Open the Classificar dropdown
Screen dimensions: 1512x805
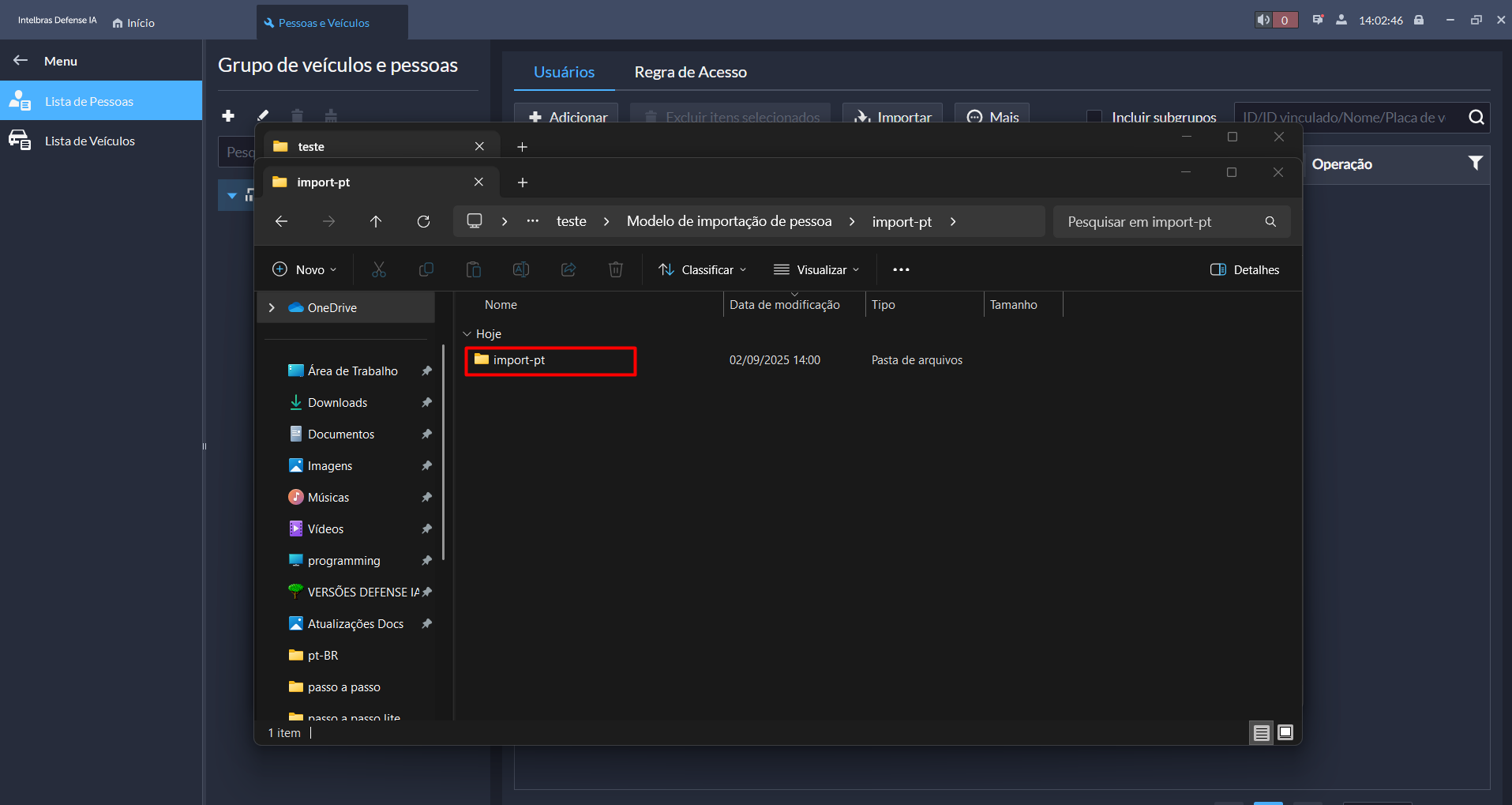pos(702,270)
